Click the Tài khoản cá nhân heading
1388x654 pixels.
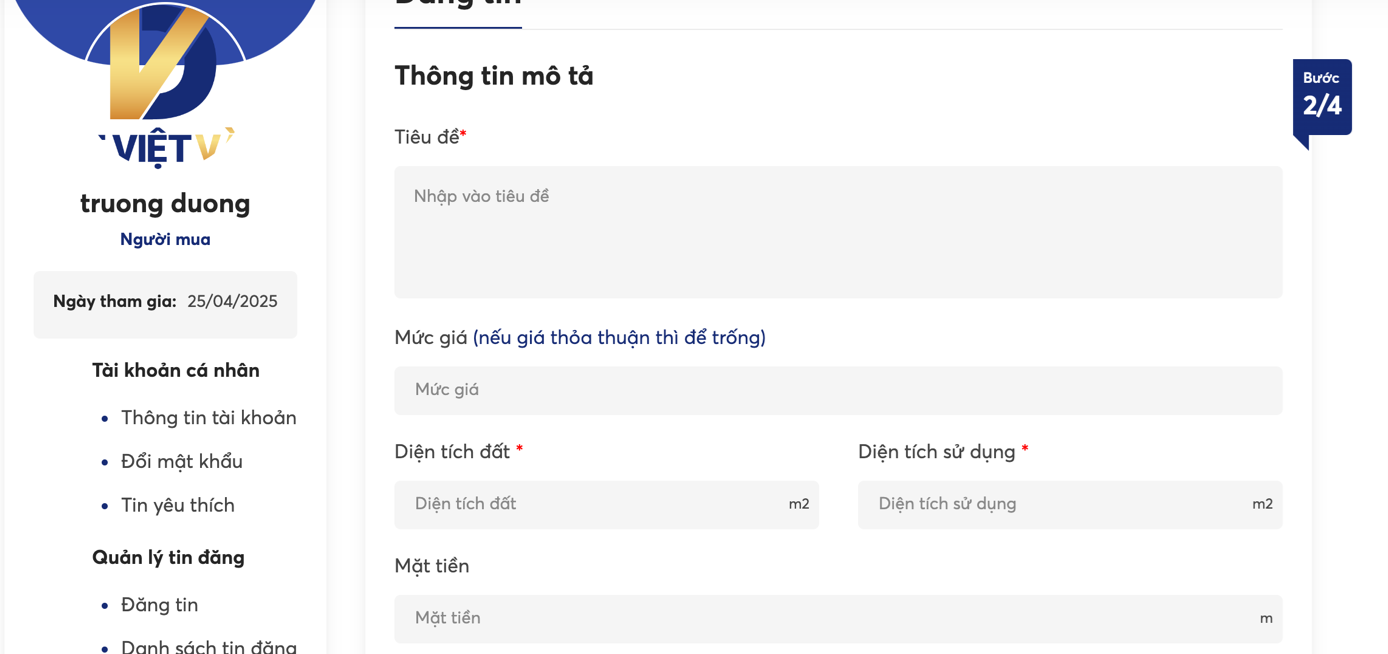point(176,371)
